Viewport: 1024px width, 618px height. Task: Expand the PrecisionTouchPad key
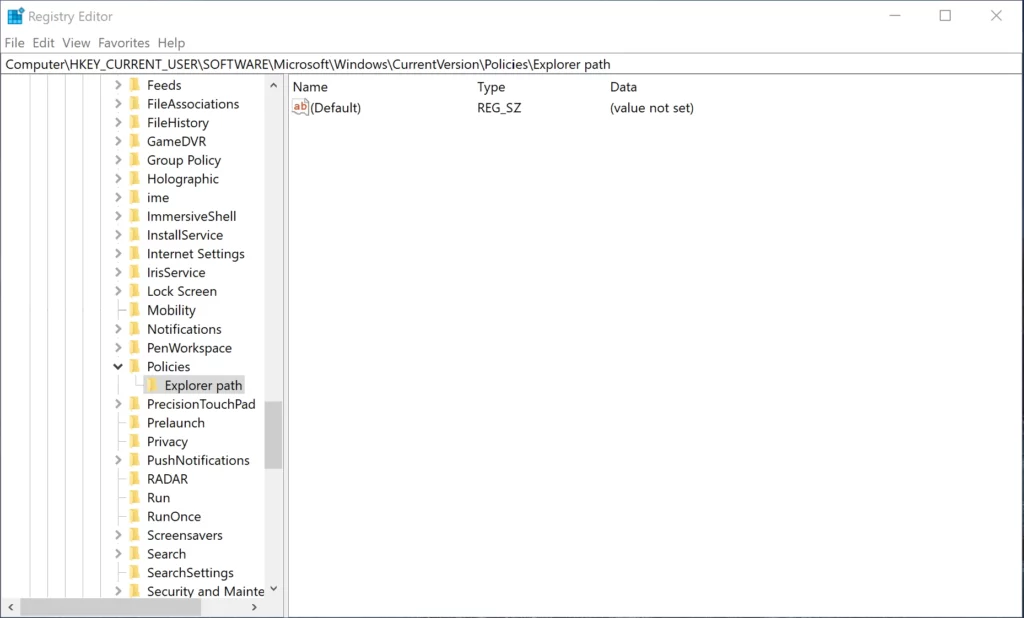pyautogui.click(x=118, y=403)
